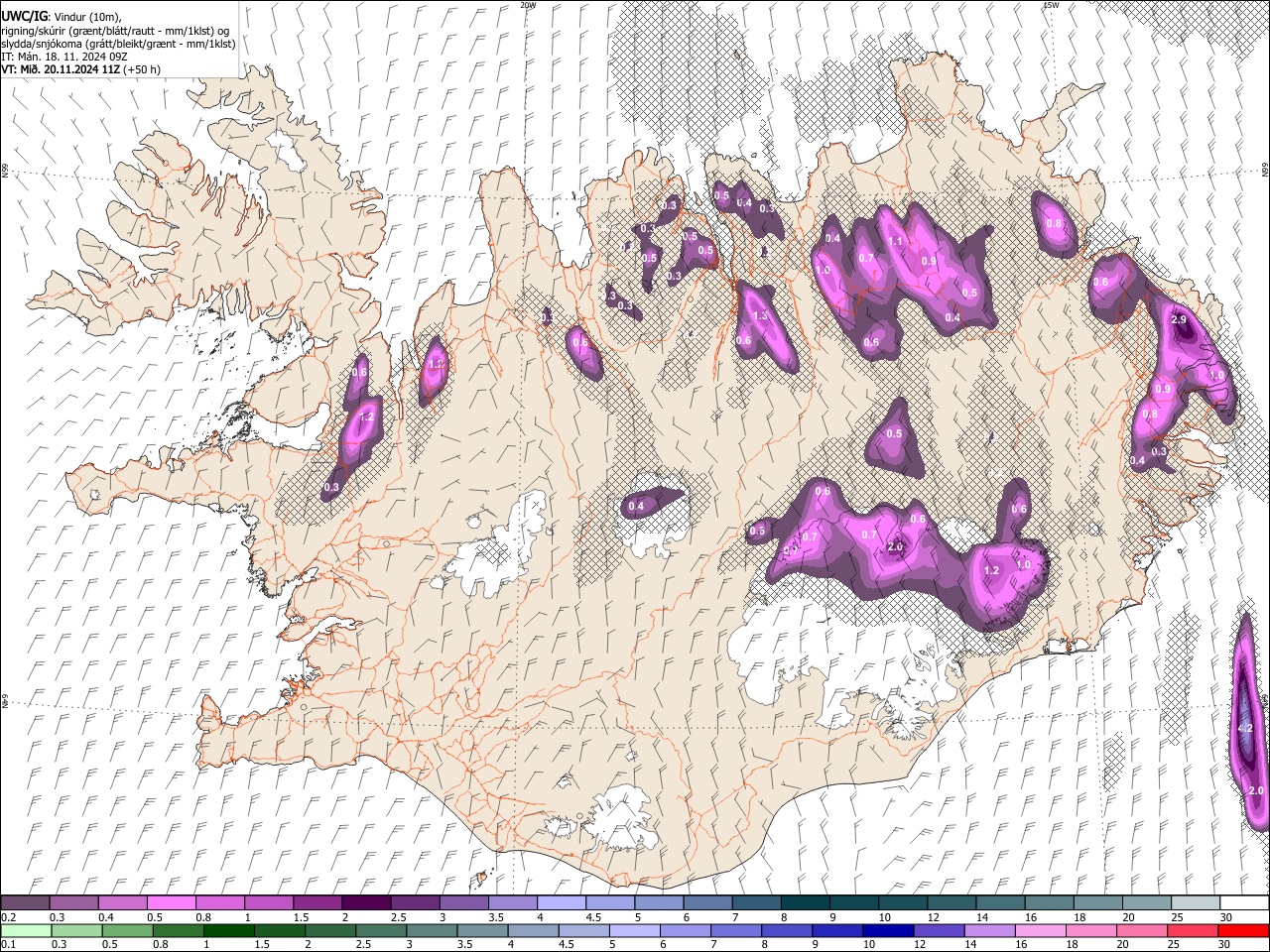Image resolution: width=1270 pixels, height=952 pixels.
Task: Click the '0.1' label in the rain legend
Action: tap(8, 945)
